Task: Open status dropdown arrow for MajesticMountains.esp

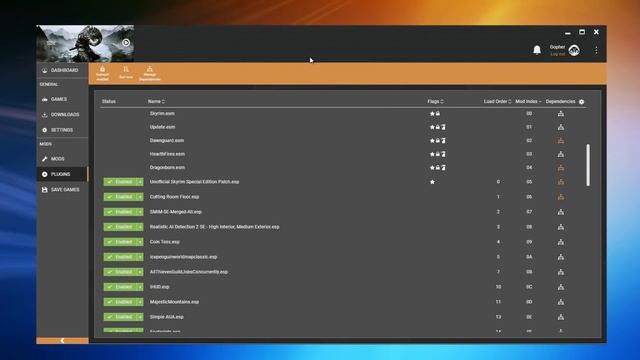Action: pos(140,302)
